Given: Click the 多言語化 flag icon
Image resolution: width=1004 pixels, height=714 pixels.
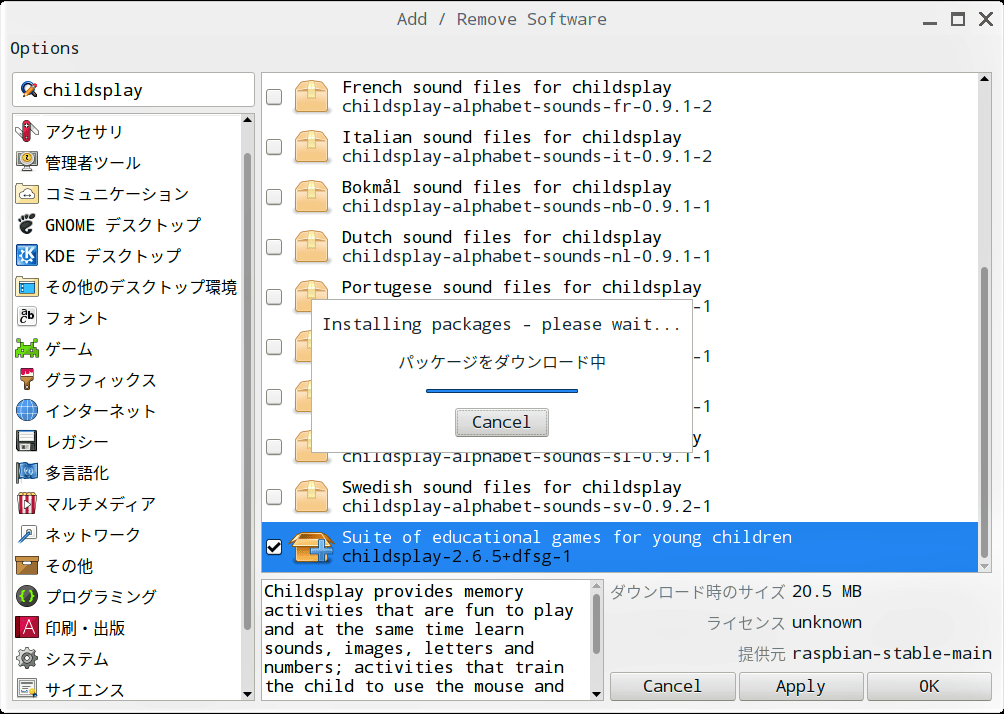Looking at the screenshot, I should (x=27, y=473).
